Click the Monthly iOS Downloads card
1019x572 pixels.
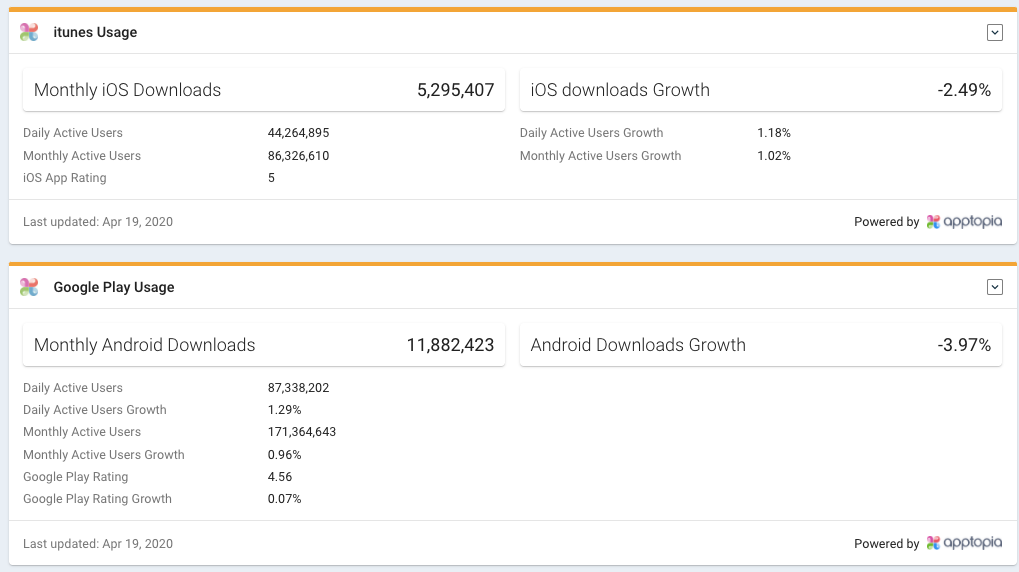[264, 90]
